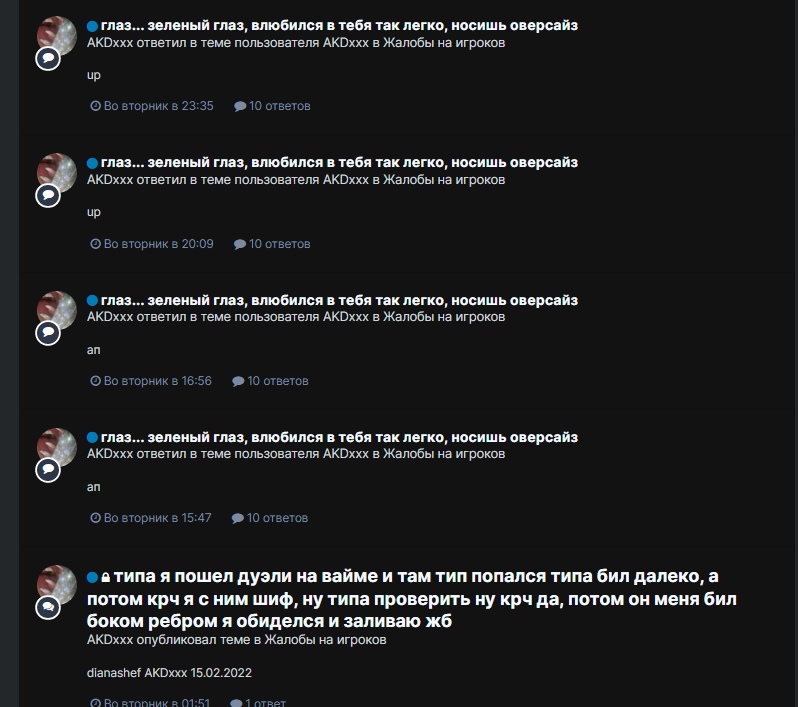
Task: Open the AKDxxx avatar on the 23:35 post
Action: (56, 36)
